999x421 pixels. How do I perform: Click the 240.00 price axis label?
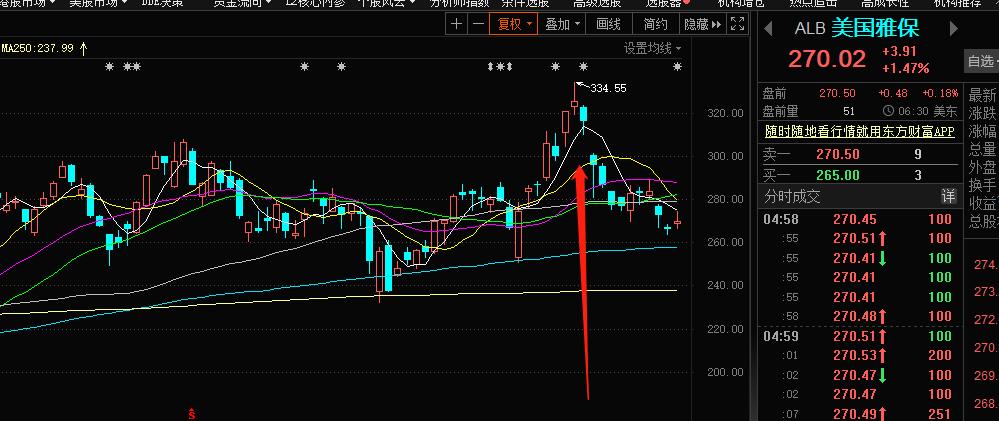(x=726, y=285)
